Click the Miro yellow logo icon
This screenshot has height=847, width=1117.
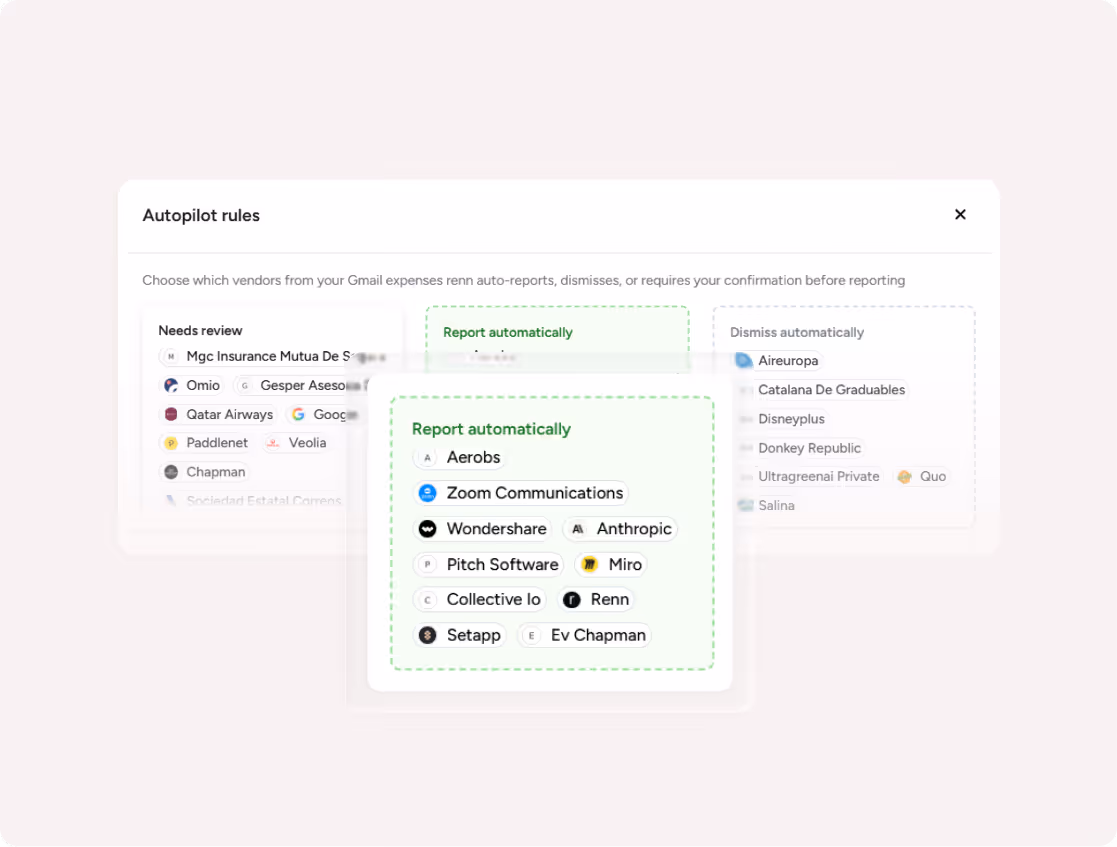589,564
